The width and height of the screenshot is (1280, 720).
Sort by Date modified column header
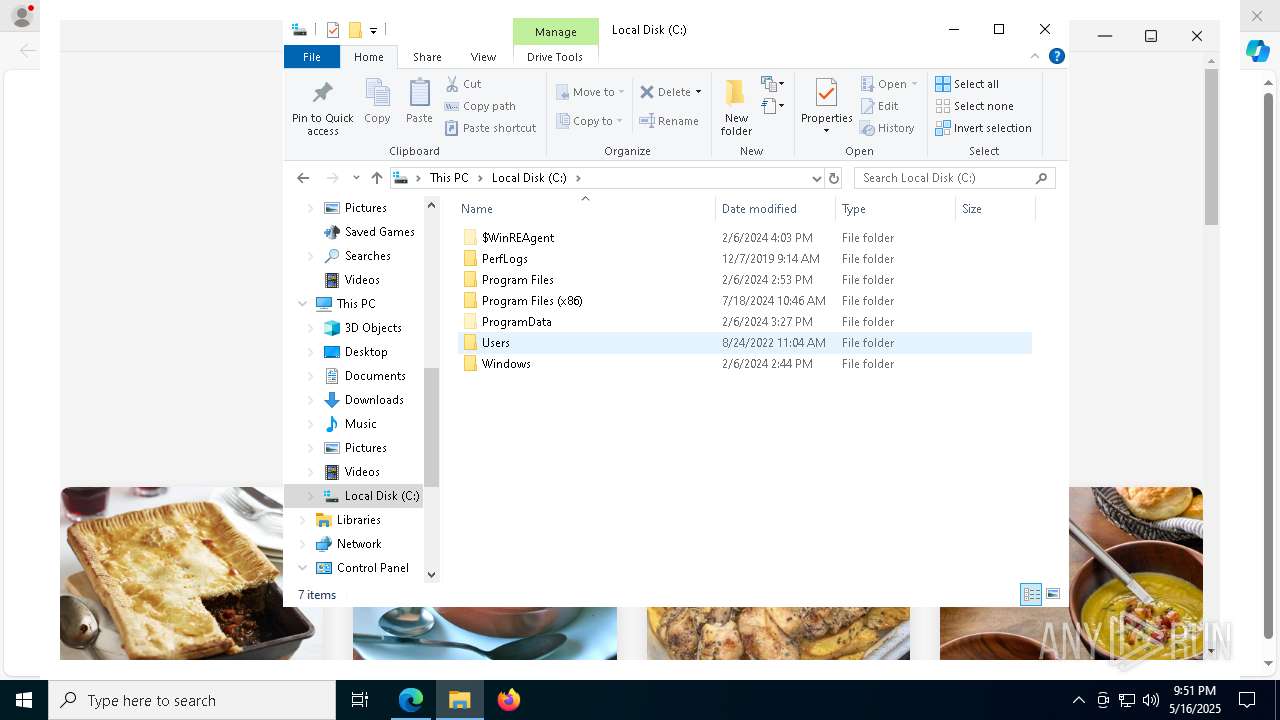pyautogui.click(x=775, y=209)
